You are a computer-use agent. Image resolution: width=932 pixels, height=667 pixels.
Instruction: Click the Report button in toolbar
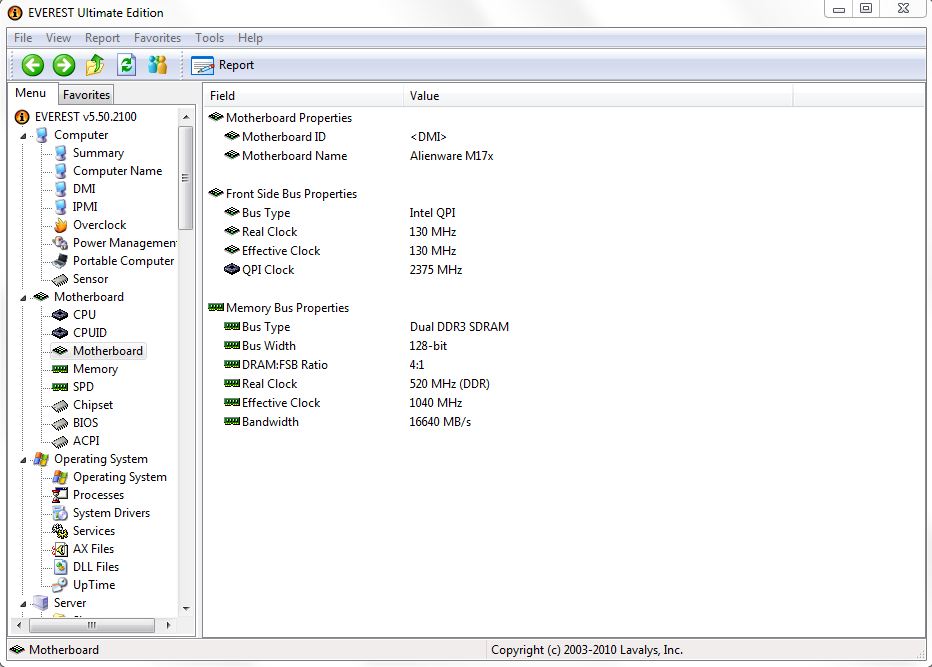223,65
